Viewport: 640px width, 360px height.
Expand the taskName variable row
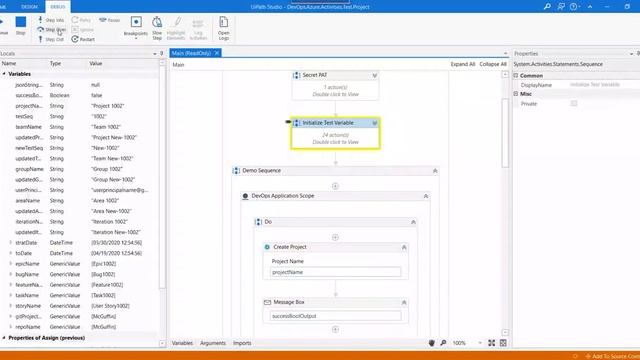(11, 295)
